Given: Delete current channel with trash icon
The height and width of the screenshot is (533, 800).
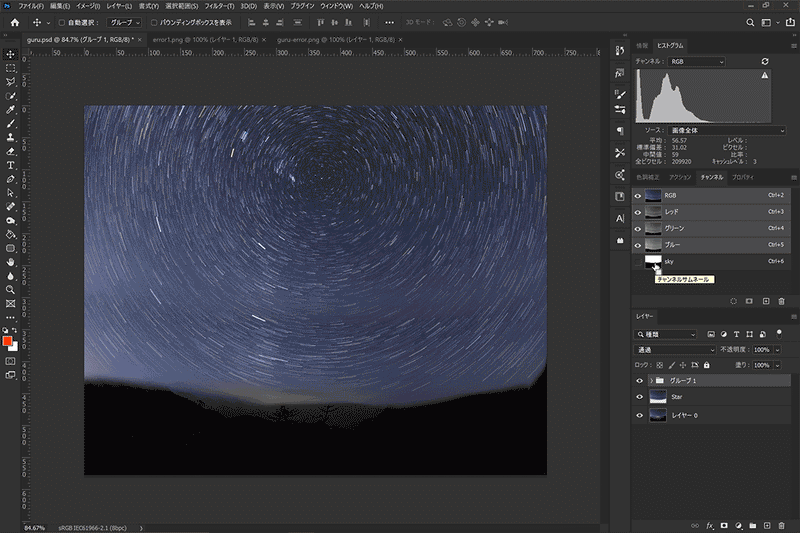Looking at the screenshot, I should 781,300.
